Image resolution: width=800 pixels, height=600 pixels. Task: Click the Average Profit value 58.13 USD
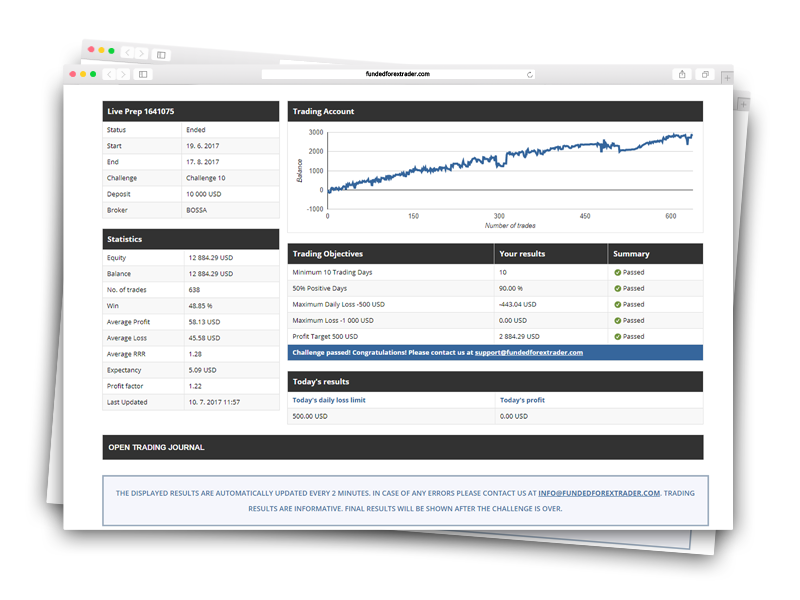[x=204, y=322]
